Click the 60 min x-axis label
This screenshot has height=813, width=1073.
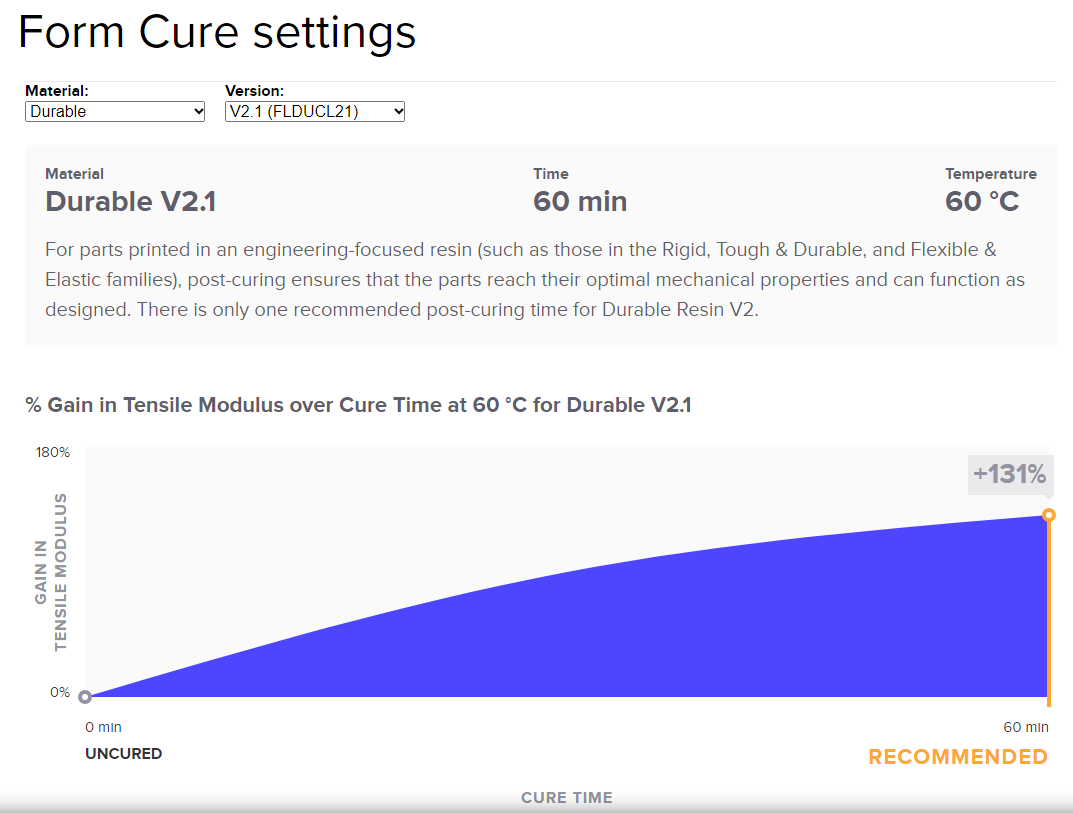pos(1026,727)
